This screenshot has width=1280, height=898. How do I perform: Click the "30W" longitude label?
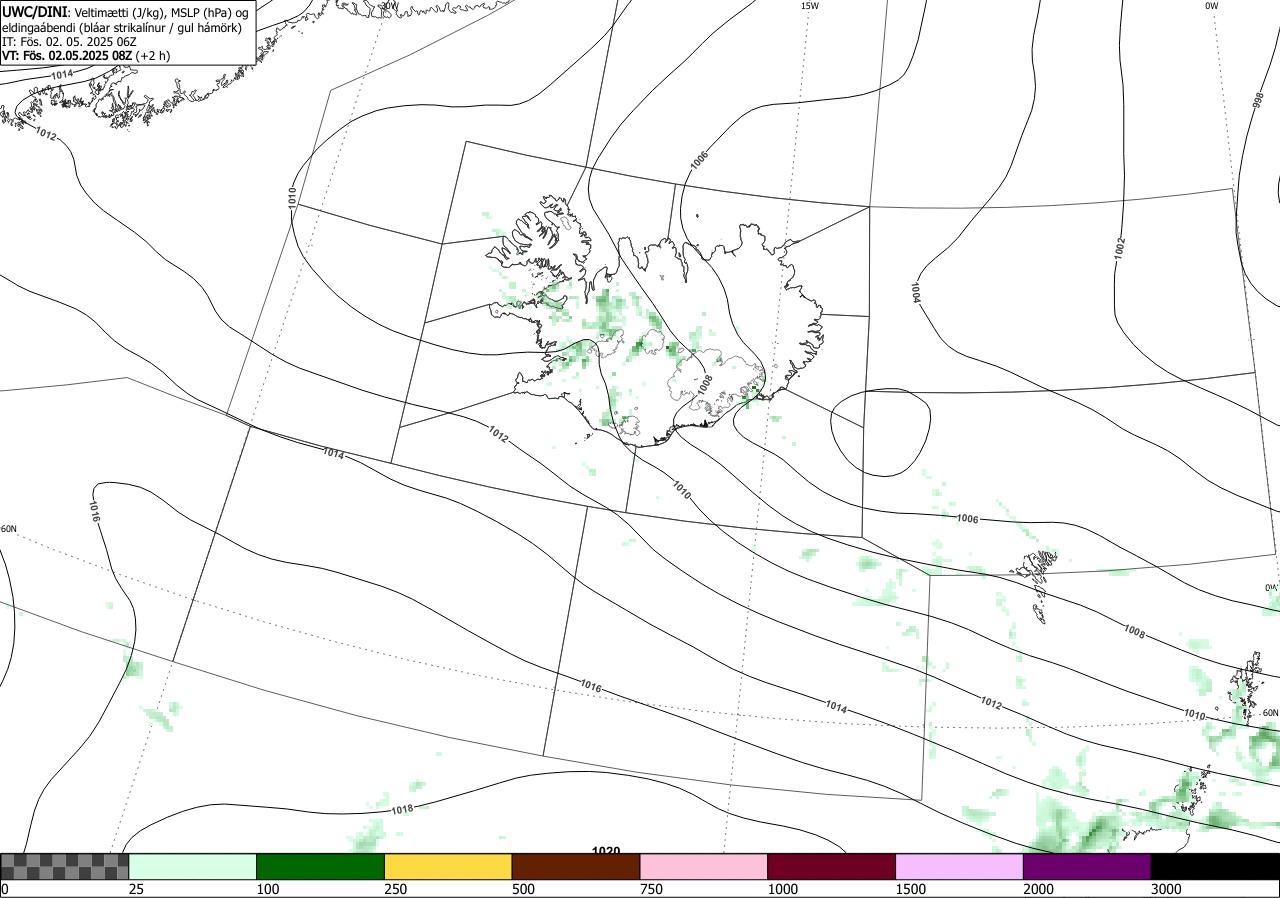(x=389, y=5)
